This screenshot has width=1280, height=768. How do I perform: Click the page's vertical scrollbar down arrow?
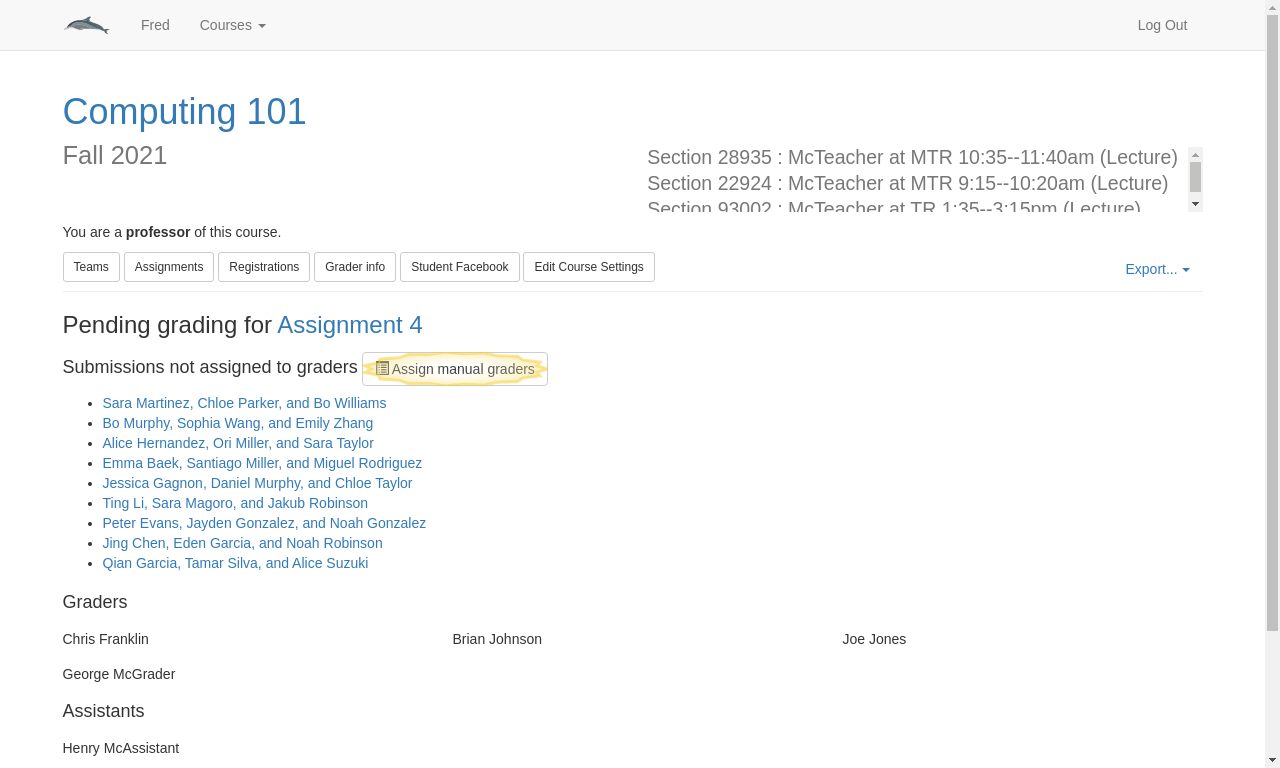point(1272,759)
